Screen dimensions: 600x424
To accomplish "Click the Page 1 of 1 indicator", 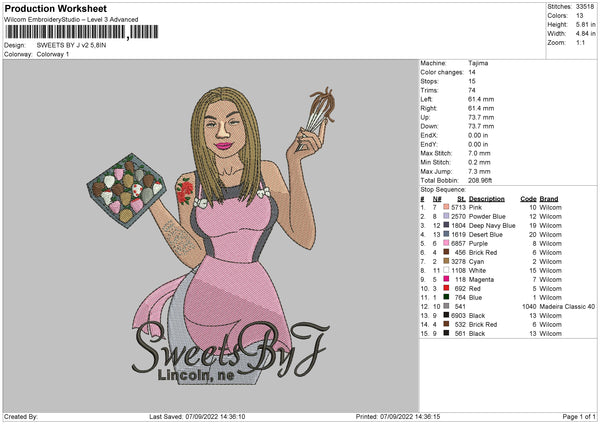I will [x=579, y=417].
